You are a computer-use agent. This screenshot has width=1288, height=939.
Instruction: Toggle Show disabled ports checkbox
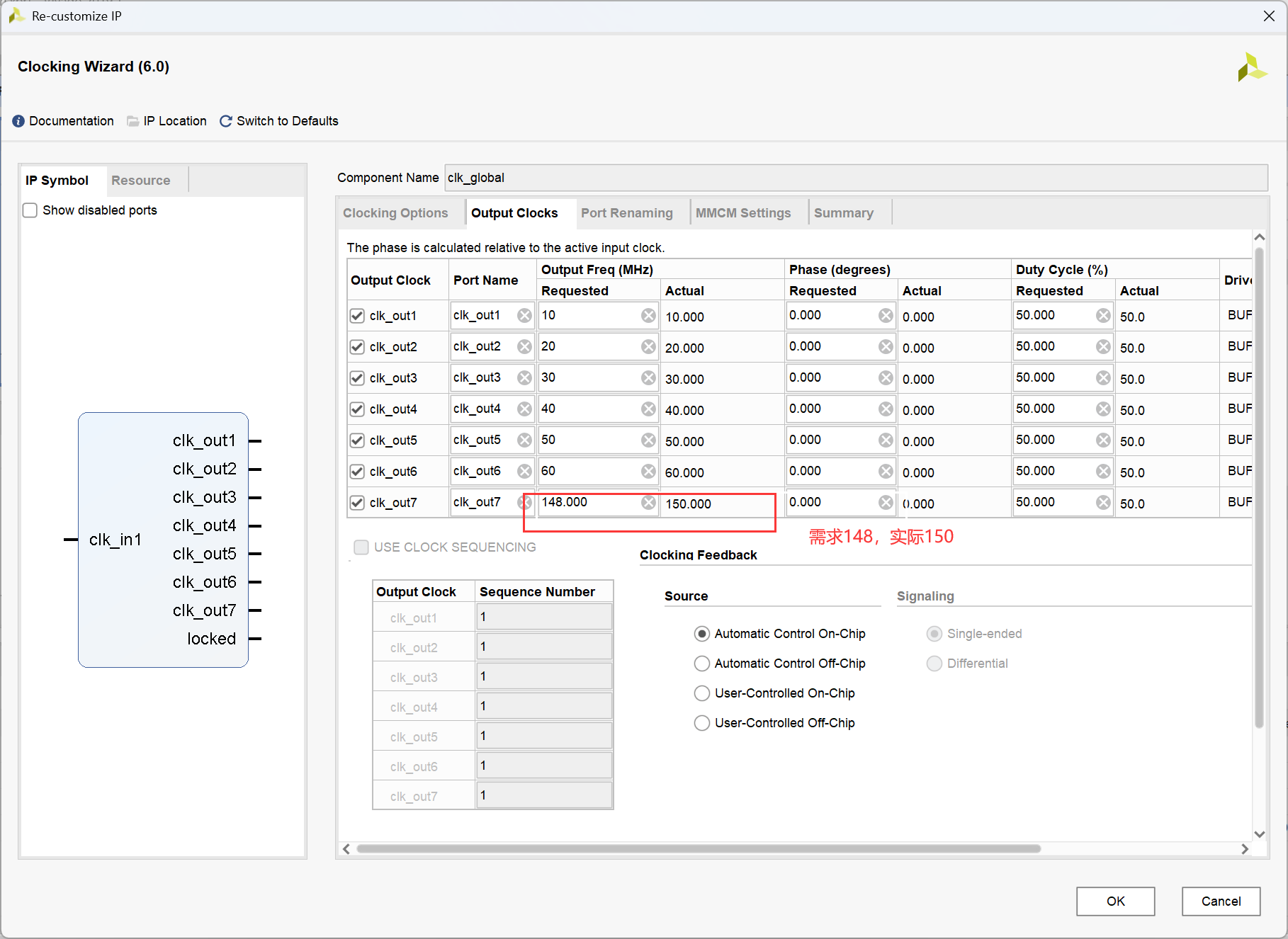[x=30, y=210]
